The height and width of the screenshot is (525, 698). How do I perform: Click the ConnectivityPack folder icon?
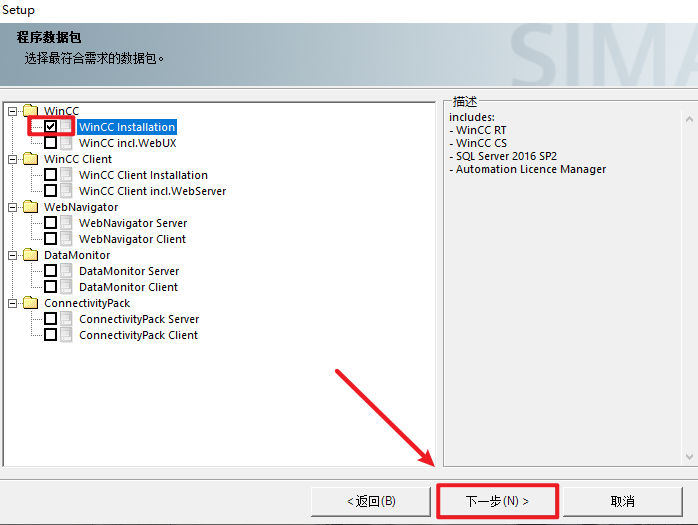30,303
